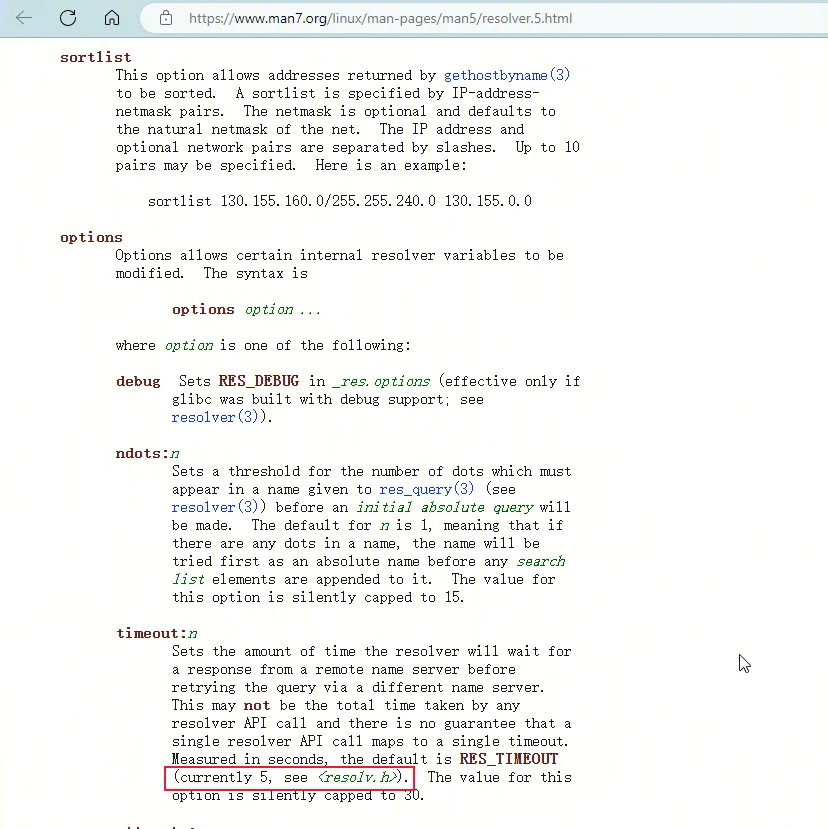Viewport: 828px width, 829px height.
Task: Click the sortlist section heading
Action: pos(95,57)
